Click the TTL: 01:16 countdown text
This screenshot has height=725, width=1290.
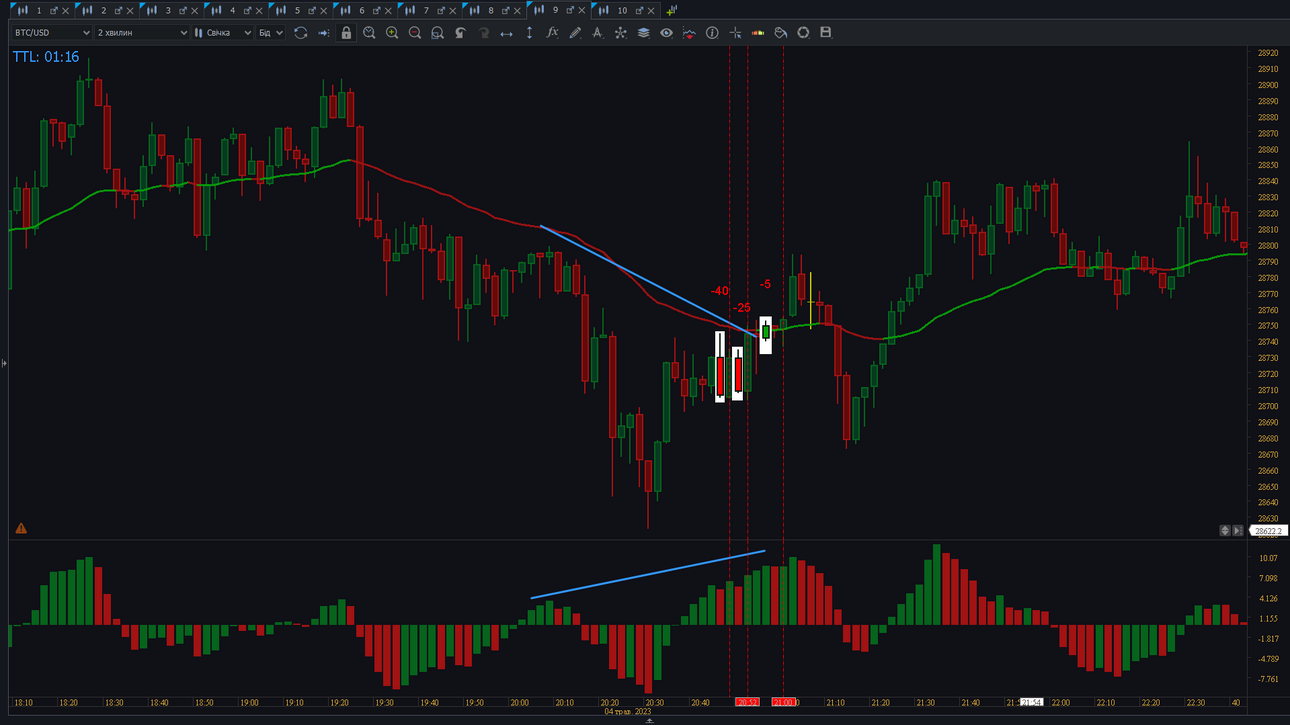(x=46, y=57)
